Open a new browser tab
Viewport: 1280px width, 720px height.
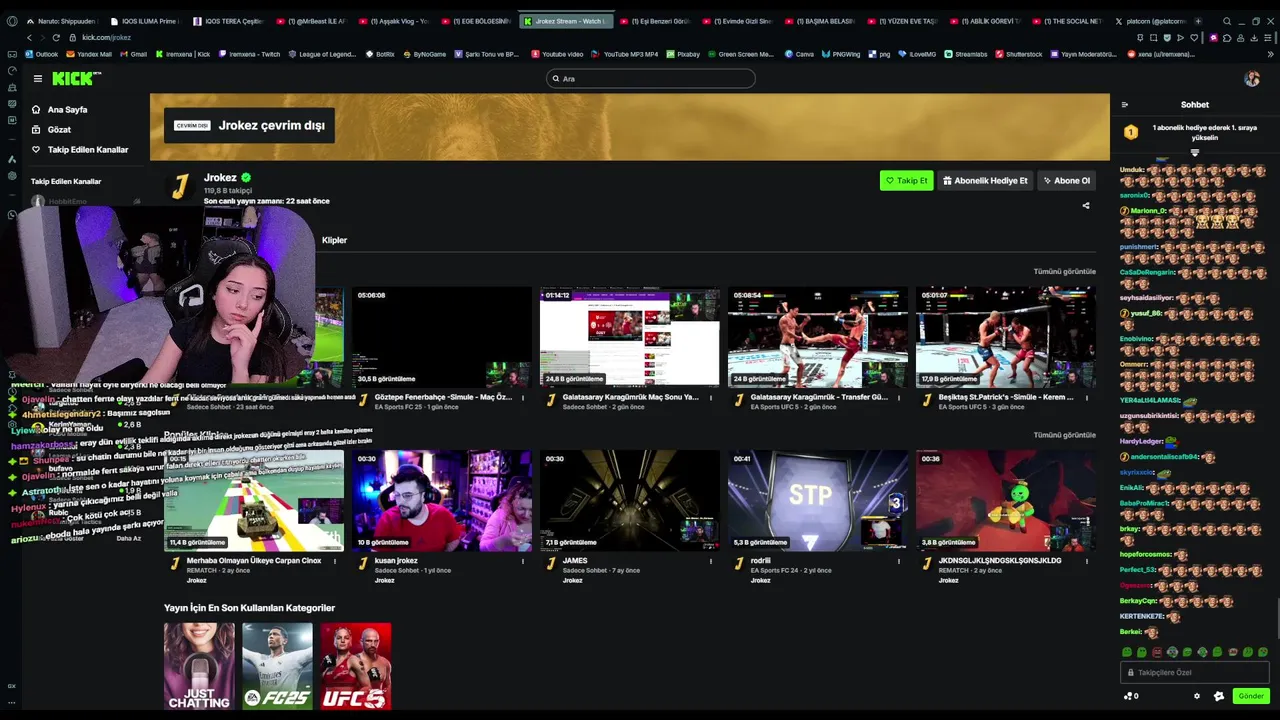click(1198, 21)
